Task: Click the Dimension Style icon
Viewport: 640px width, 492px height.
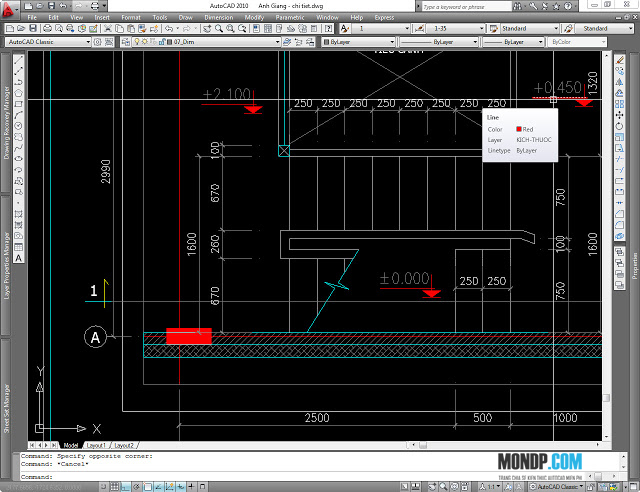Action: pos(419,29)
